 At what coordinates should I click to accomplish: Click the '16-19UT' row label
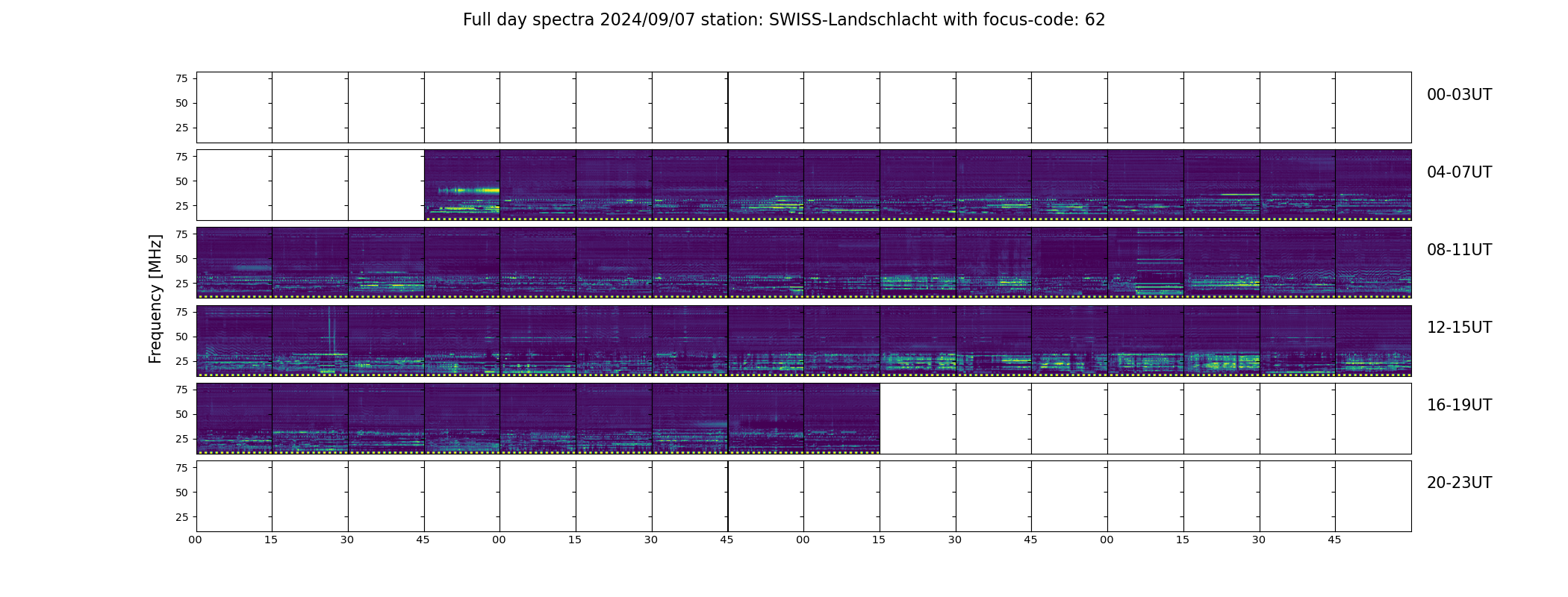pyautogui.click(x=1459, y=405)
